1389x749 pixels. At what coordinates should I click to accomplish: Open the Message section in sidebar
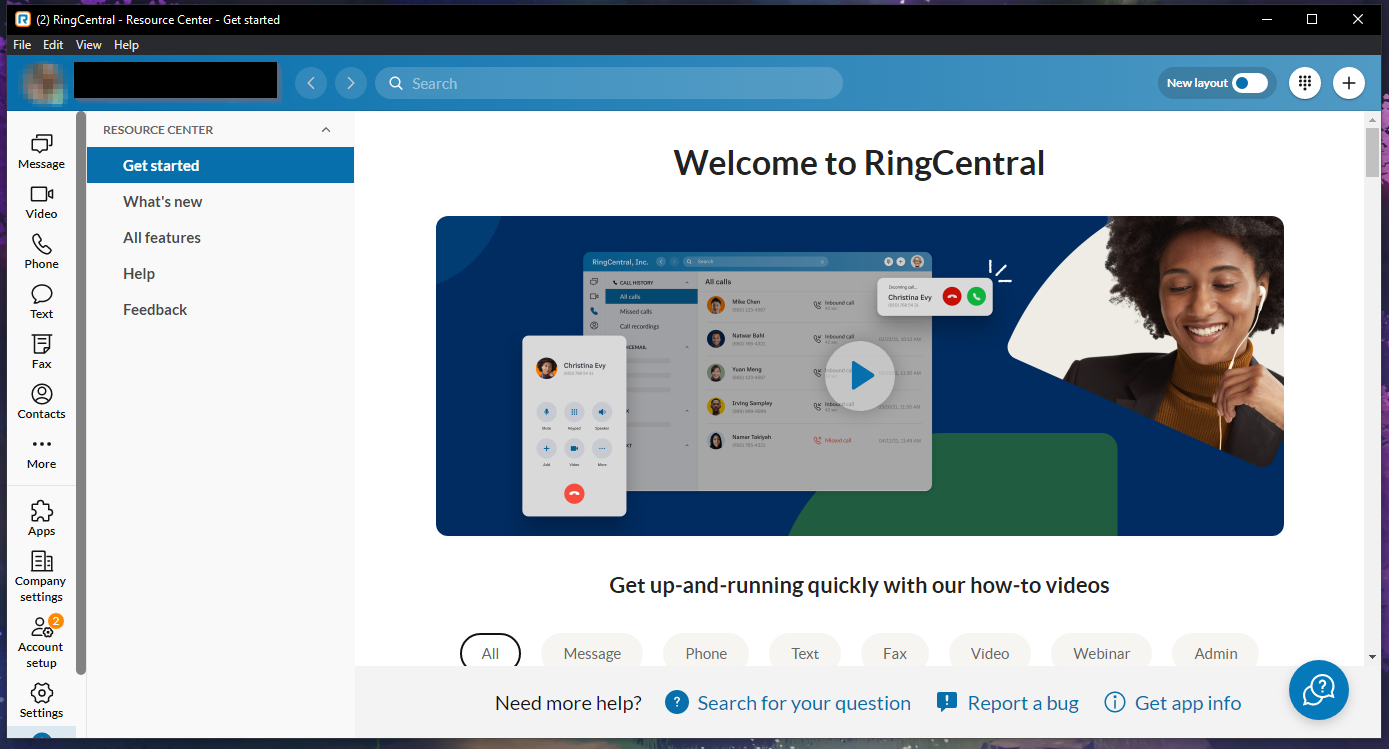[x=41, y=152]
